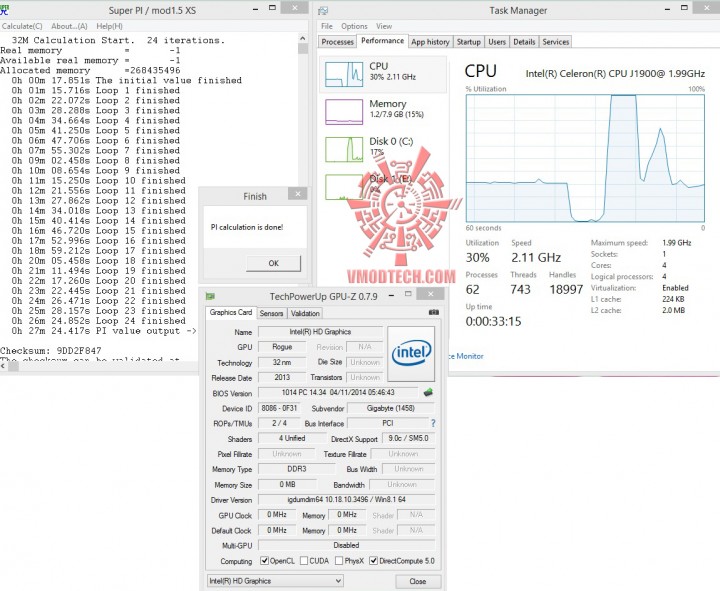Click the Up time value 0:00:33:15
Viewport: 720px width, 591px height.
click(493, 321)
